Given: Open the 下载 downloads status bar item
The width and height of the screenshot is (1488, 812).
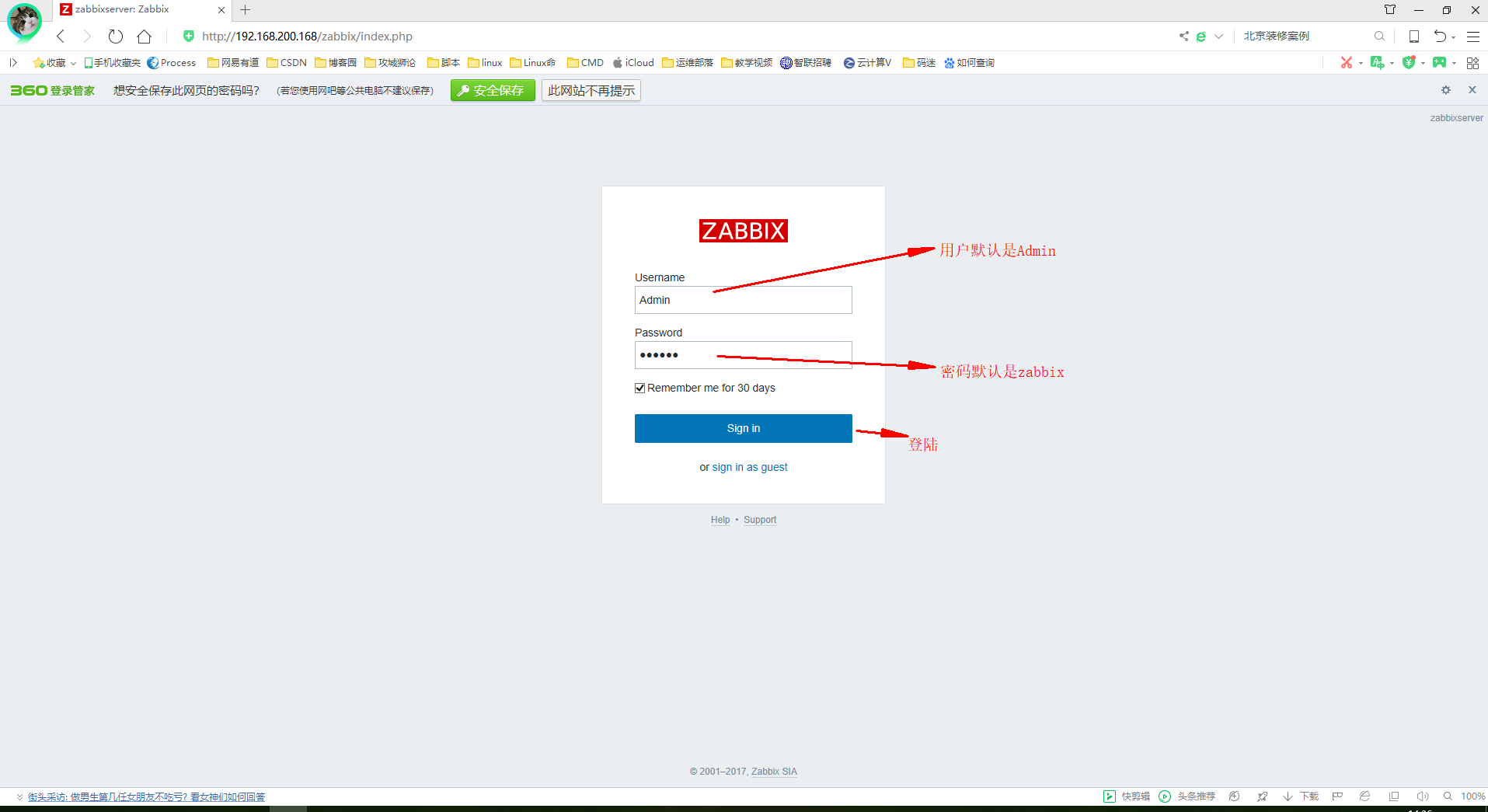Looking at the screenshot, I should (1301, 796).
